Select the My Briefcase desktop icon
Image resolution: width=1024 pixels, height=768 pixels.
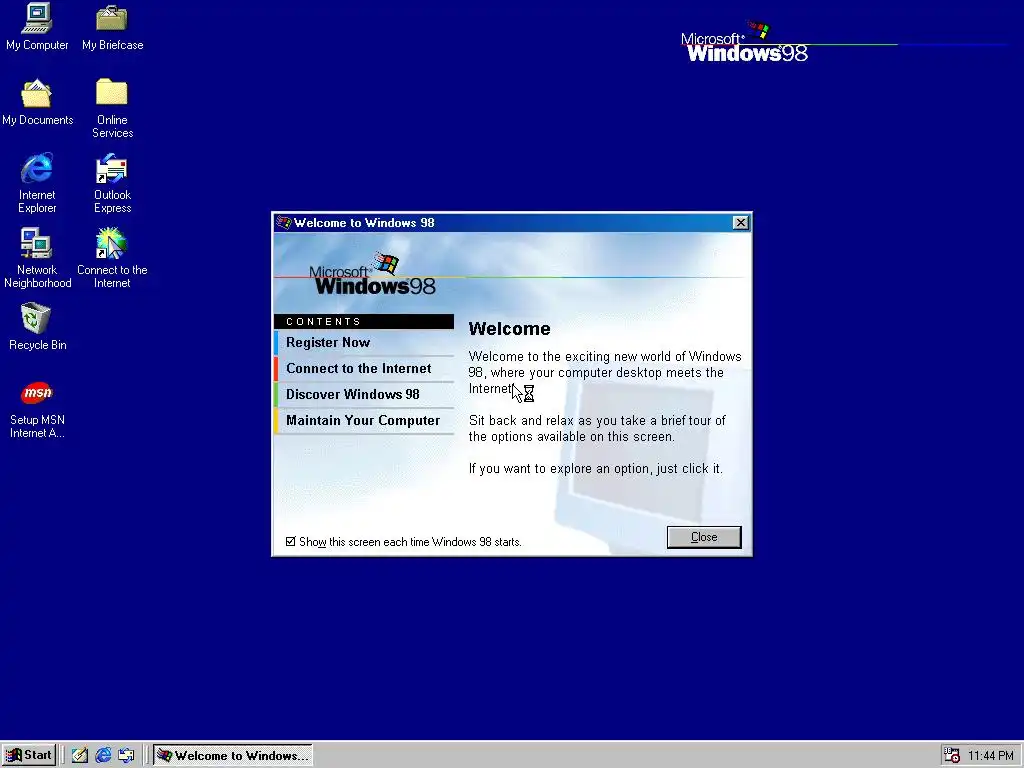(112, 26)
